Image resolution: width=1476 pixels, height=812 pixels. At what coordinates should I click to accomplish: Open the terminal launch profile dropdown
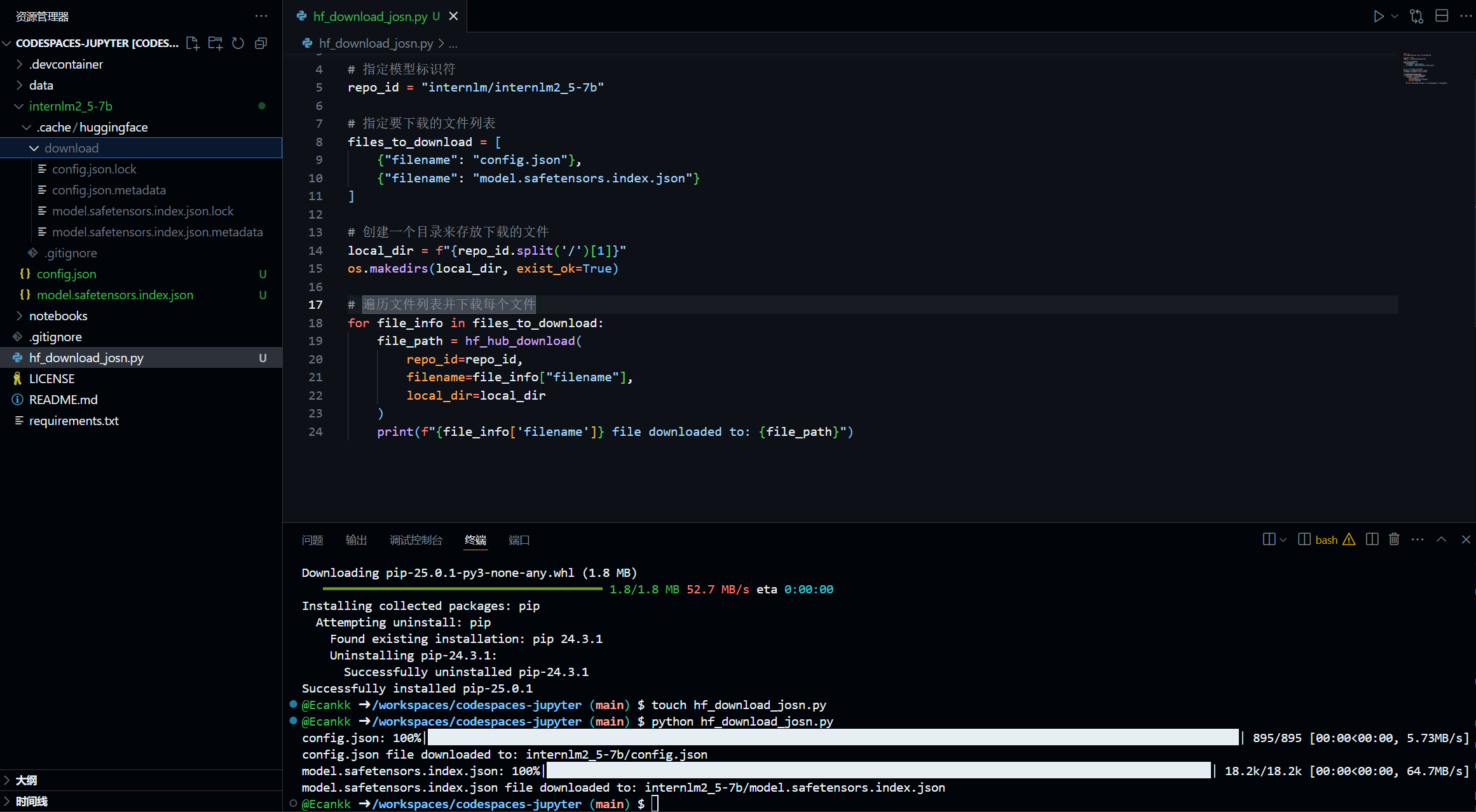tap(1283, 539)
